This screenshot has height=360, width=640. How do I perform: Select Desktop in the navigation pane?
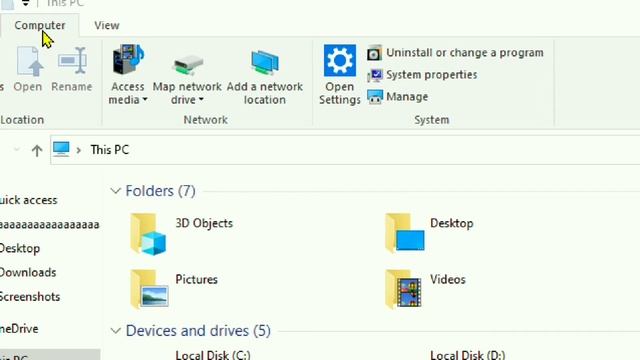(x=20, y=248)
